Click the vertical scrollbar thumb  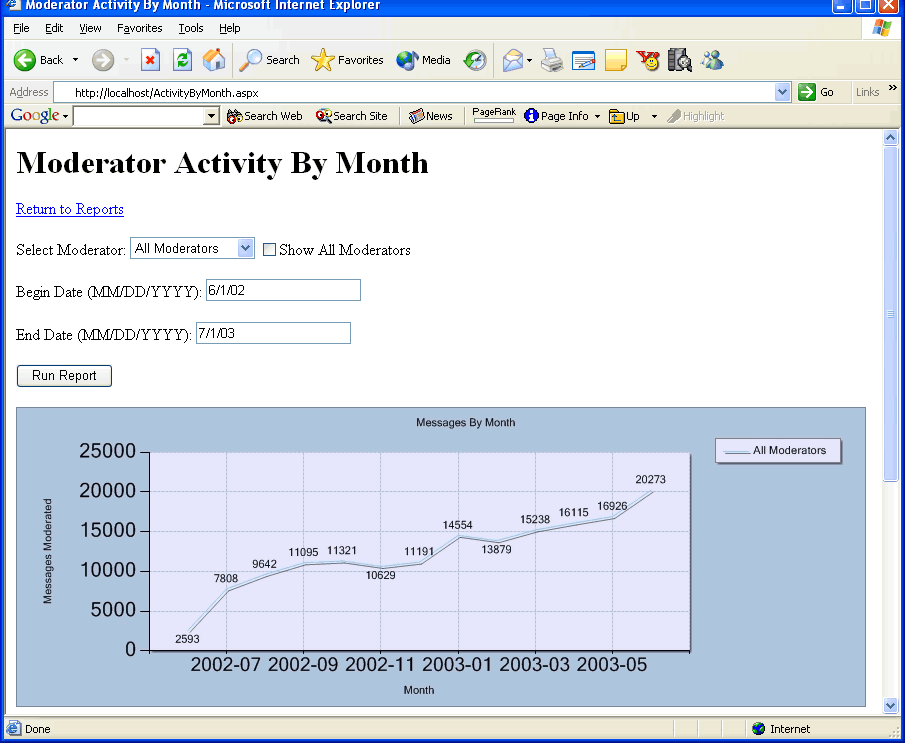coord(890,313)
